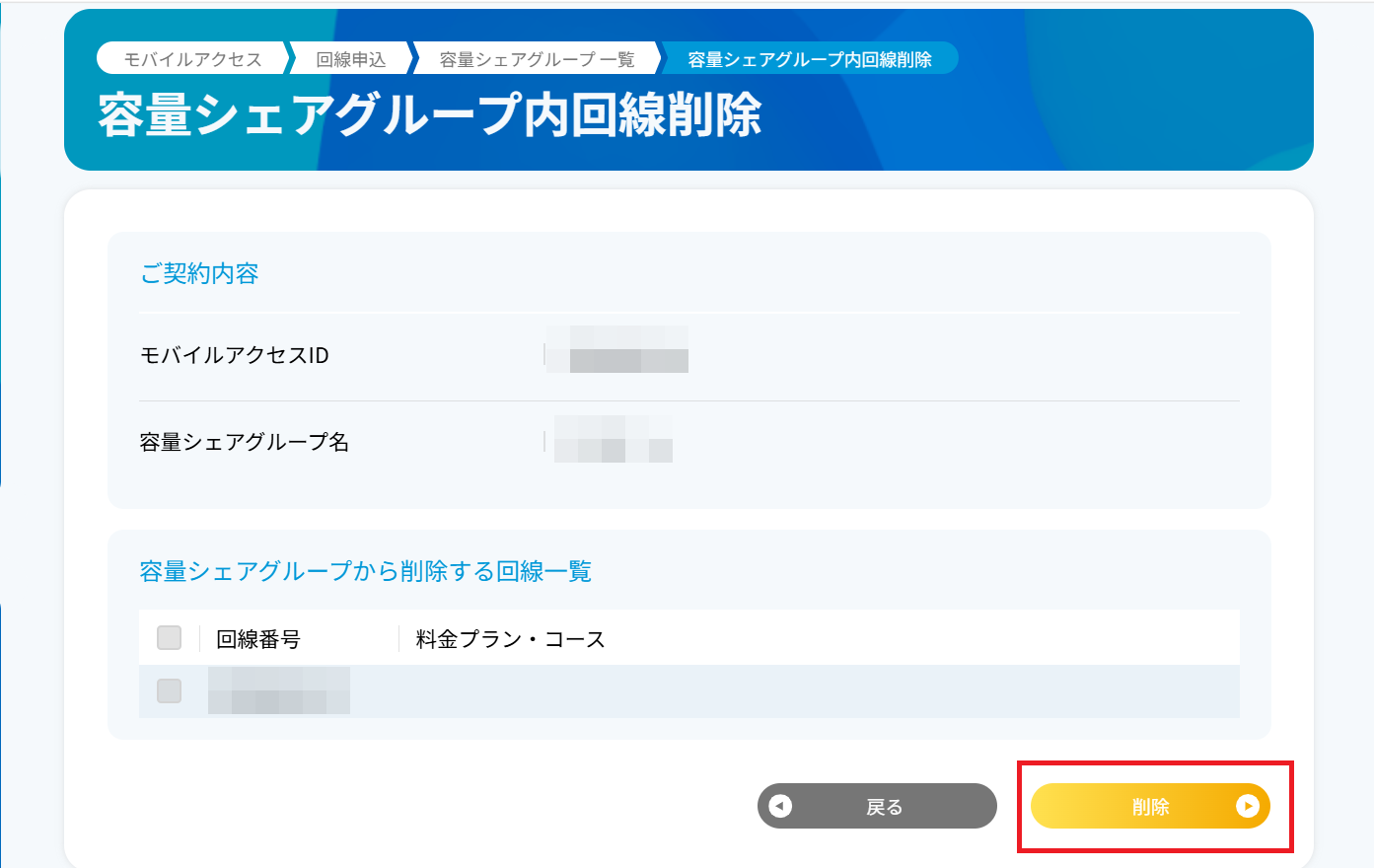Viewport: 1374px width, 868px height.
Task: Click the 回線番号 column header
Action: point(258,639)
